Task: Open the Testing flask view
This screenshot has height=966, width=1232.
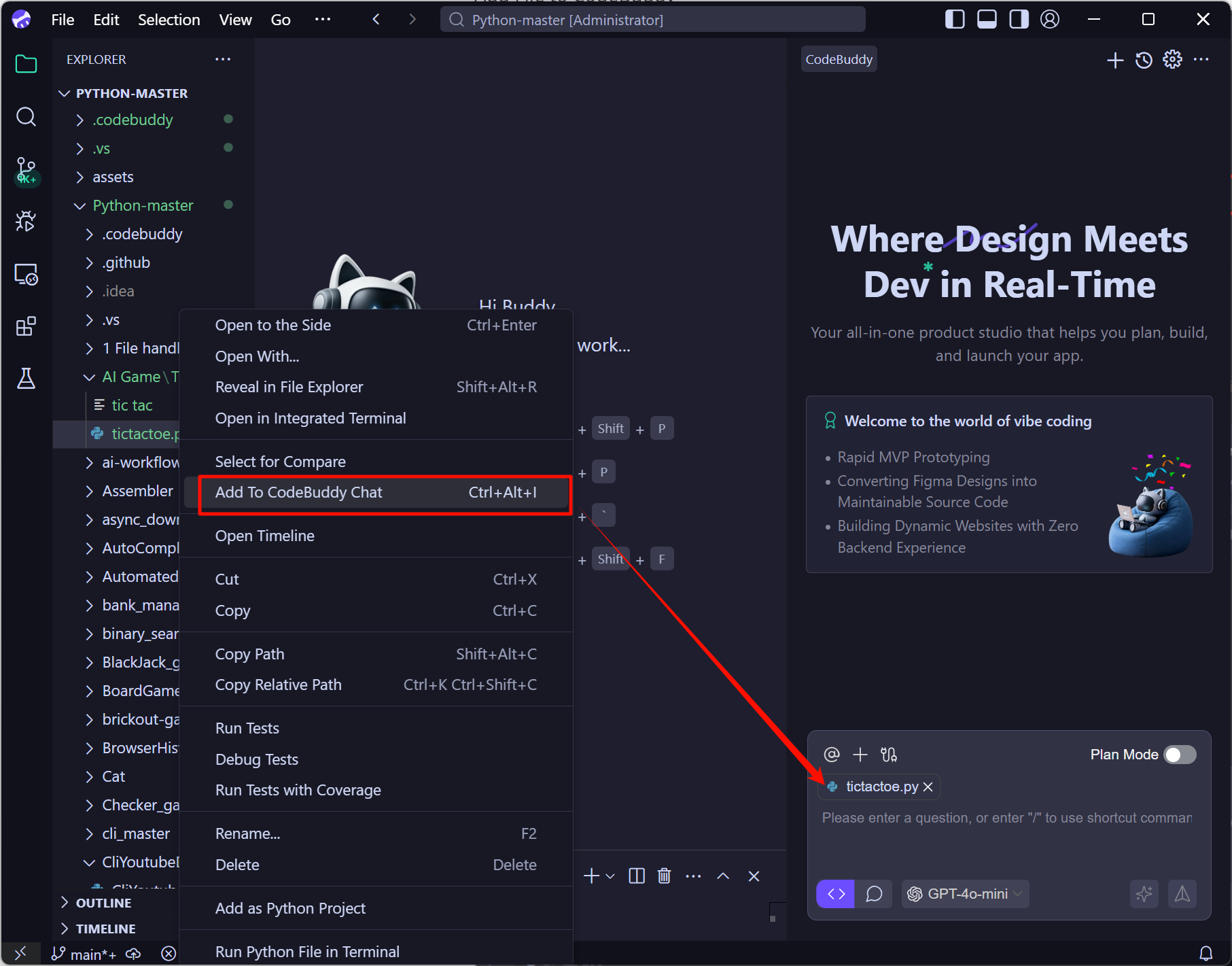Action: coord(26,379)
